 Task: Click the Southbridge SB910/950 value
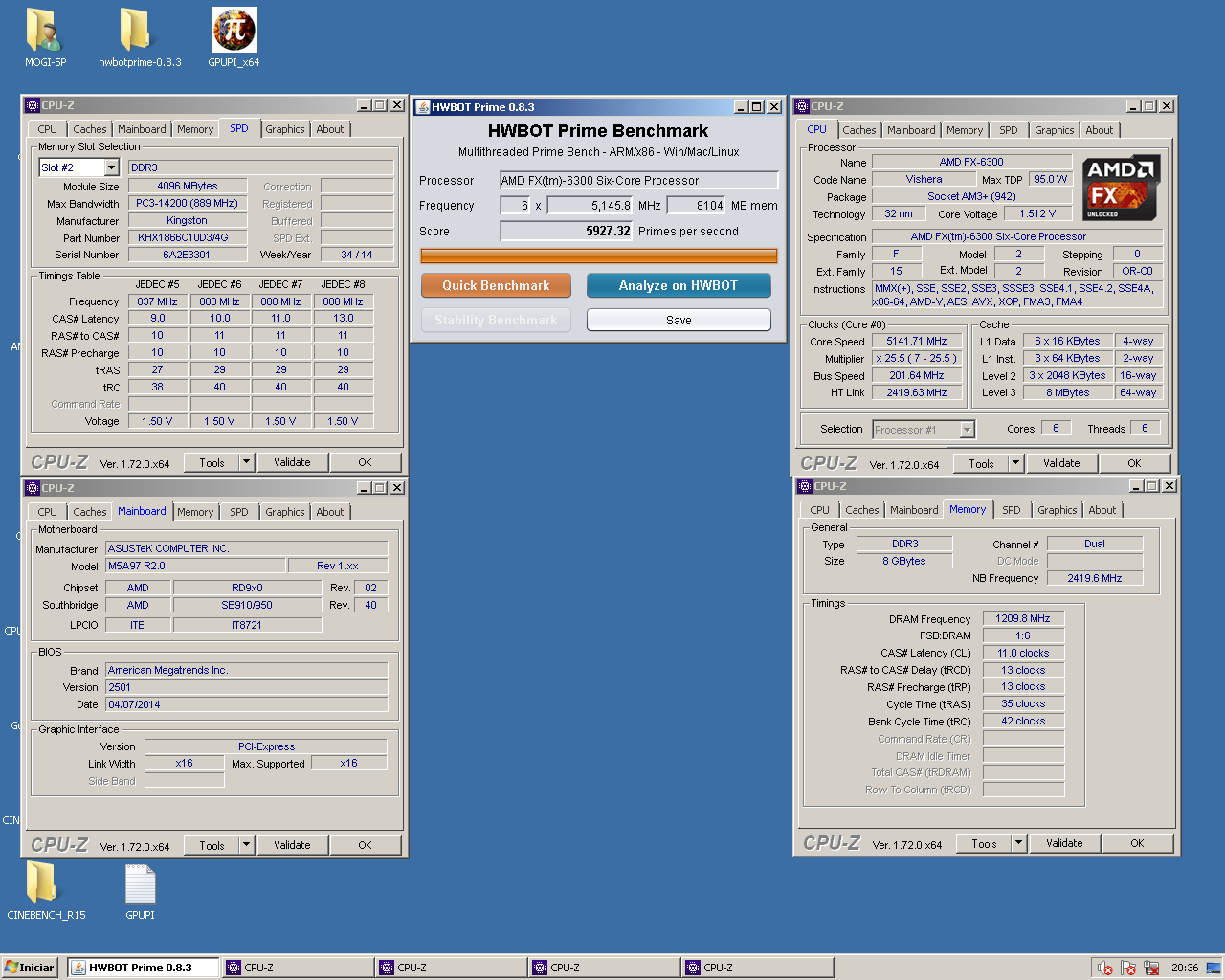pos(247,605)
